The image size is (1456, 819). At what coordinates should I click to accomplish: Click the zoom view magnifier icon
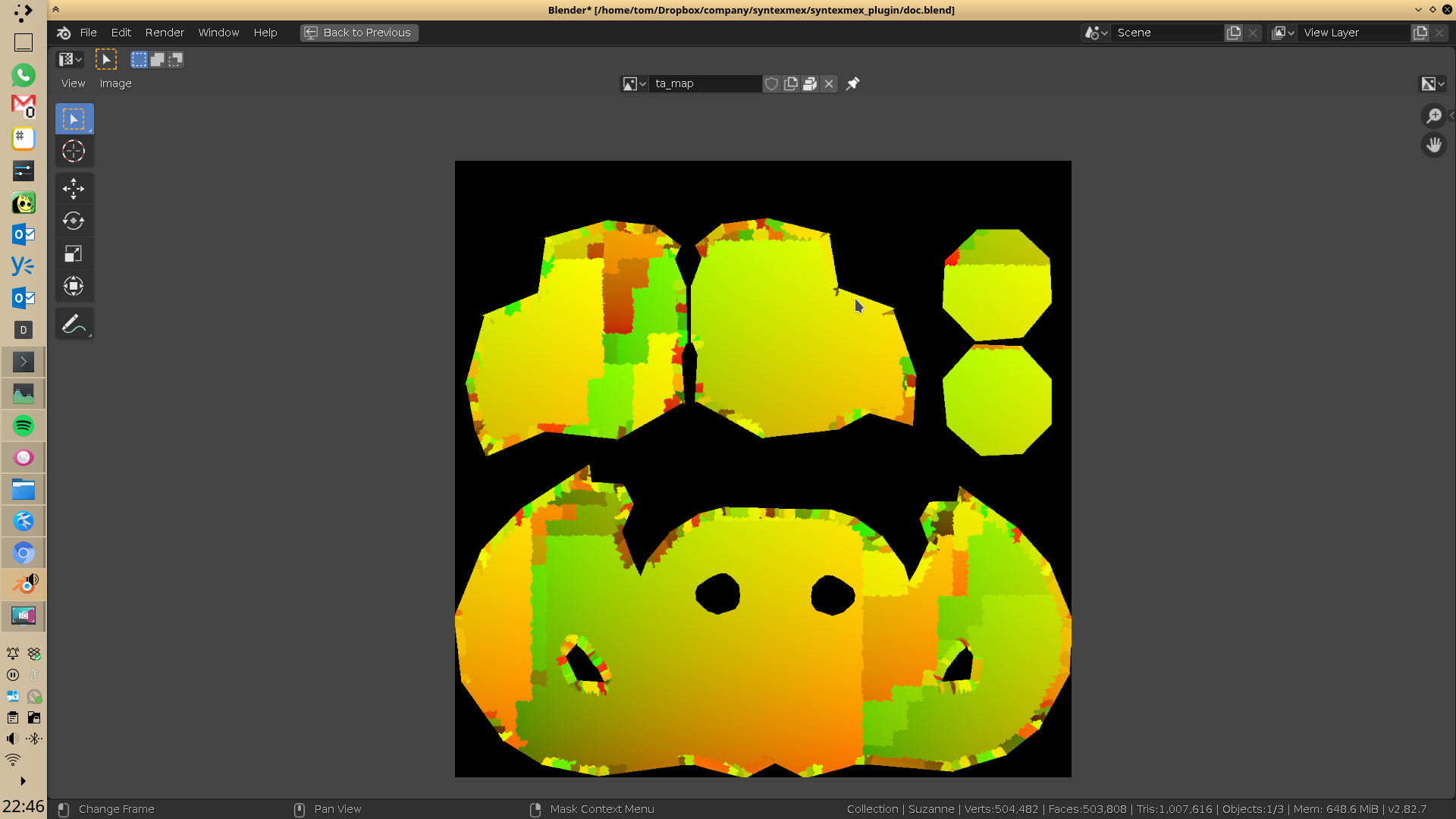click(x=1433, y=116)
